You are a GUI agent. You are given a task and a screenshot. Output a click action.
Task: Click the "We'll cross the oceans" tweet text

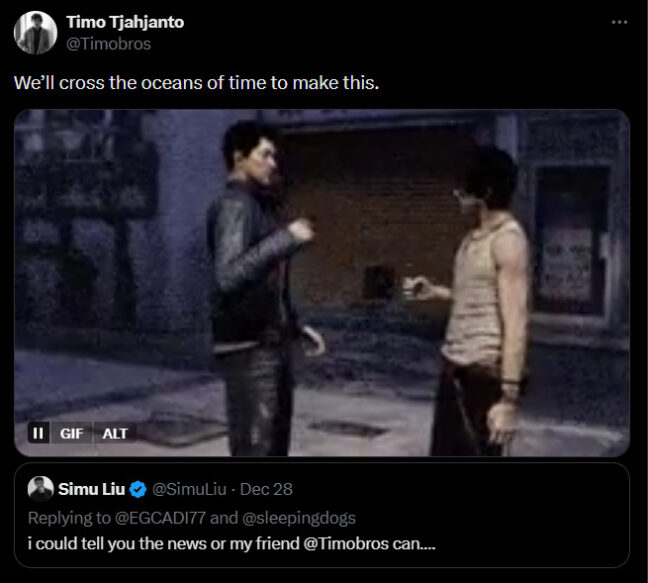(196, 83)
